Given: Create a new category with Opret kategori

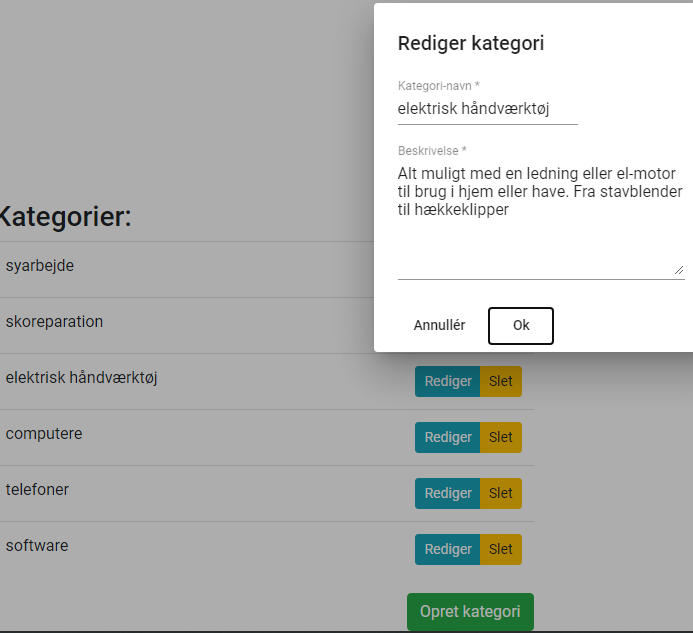Looking at the screenshot, I should [470, 612].
